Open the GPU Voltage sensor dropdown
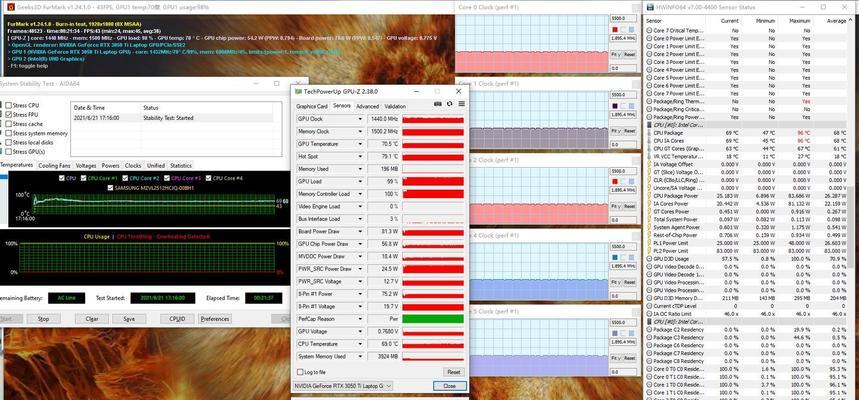859x400 pixels. [x=360, y=332]
